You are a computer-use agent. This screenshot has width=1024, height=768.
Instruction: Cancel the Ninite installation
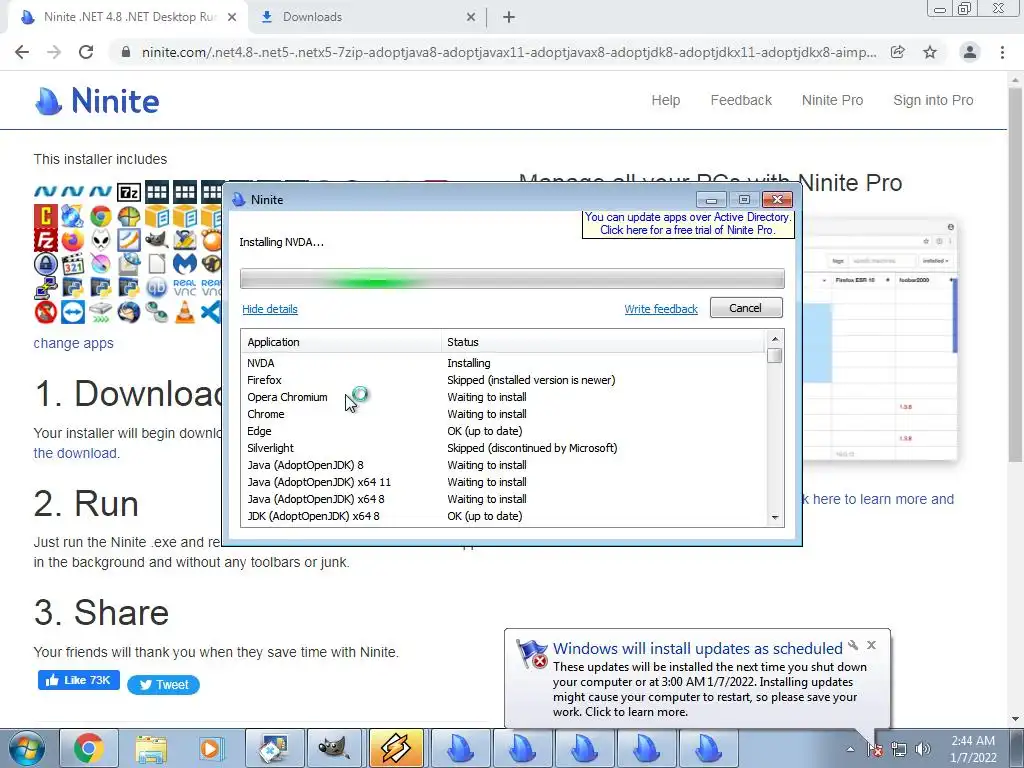[x=745, y=308]
